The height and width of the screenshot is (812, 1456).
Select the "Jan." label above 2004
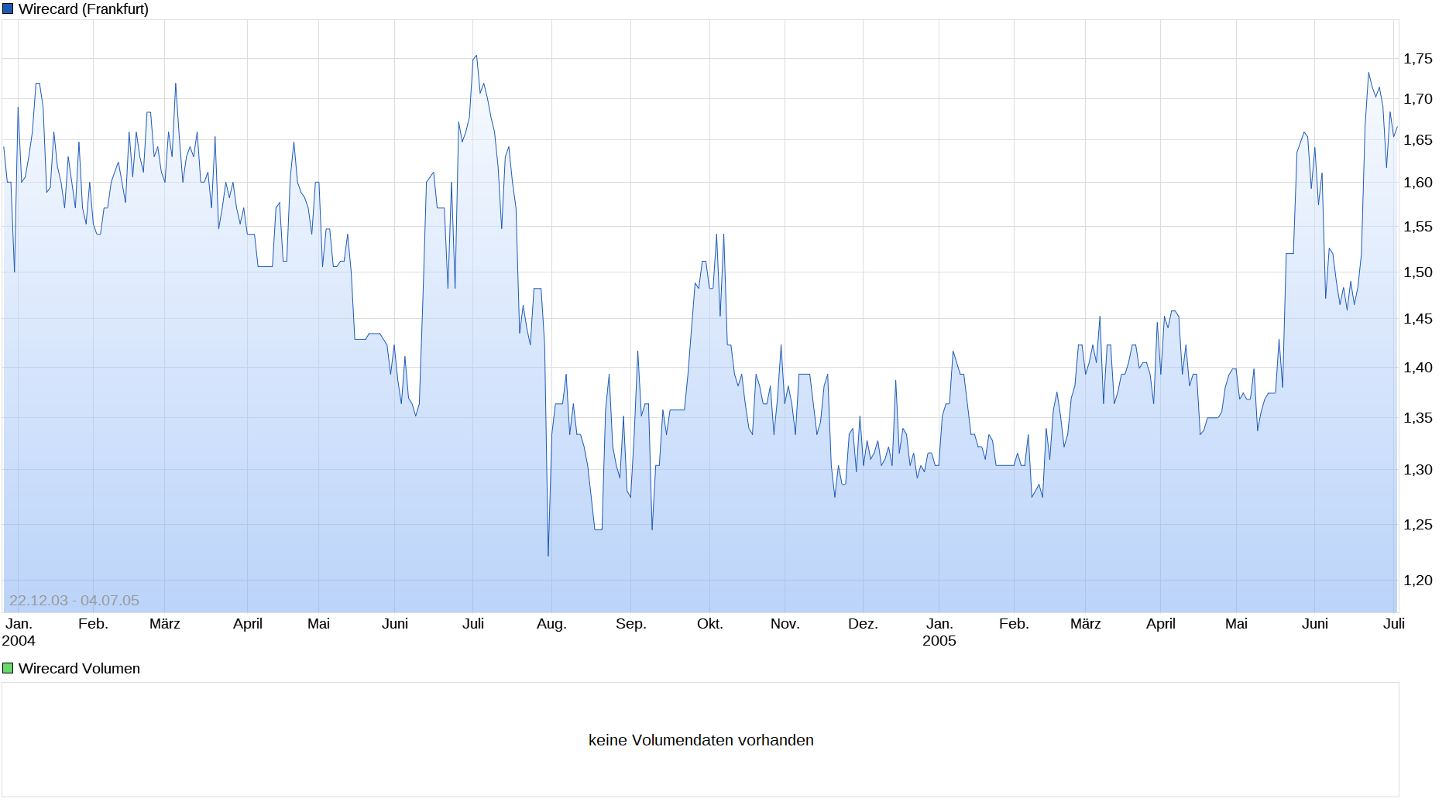coord(19,624)
